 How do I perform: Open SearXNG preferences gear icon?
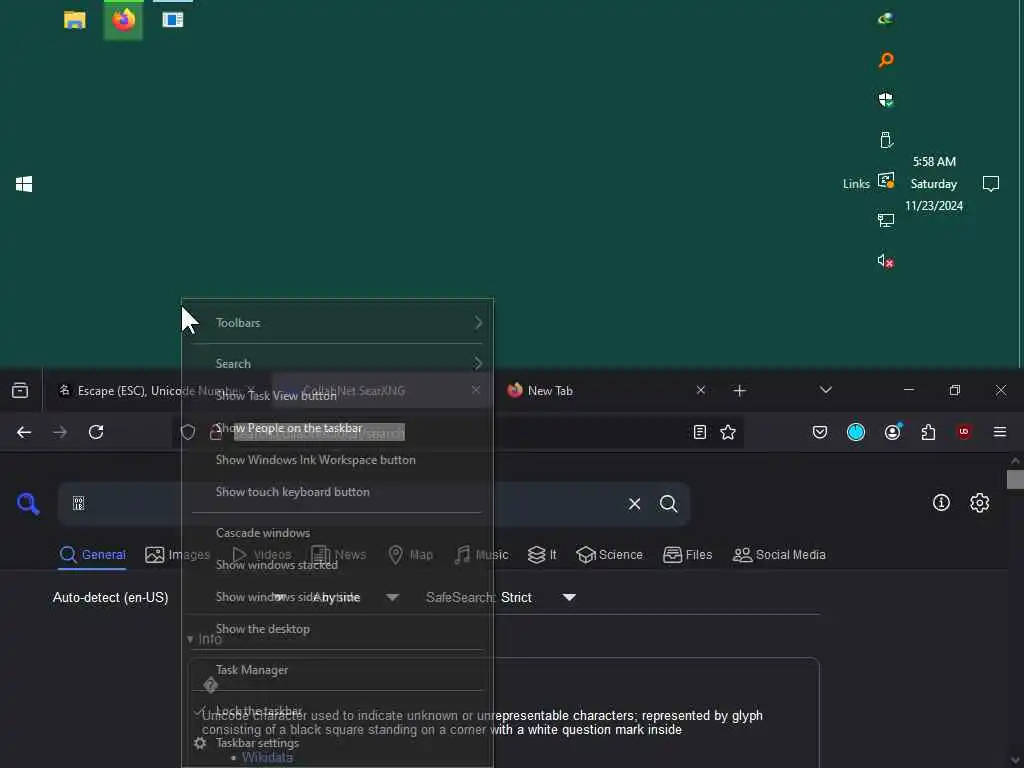point(980,502)
